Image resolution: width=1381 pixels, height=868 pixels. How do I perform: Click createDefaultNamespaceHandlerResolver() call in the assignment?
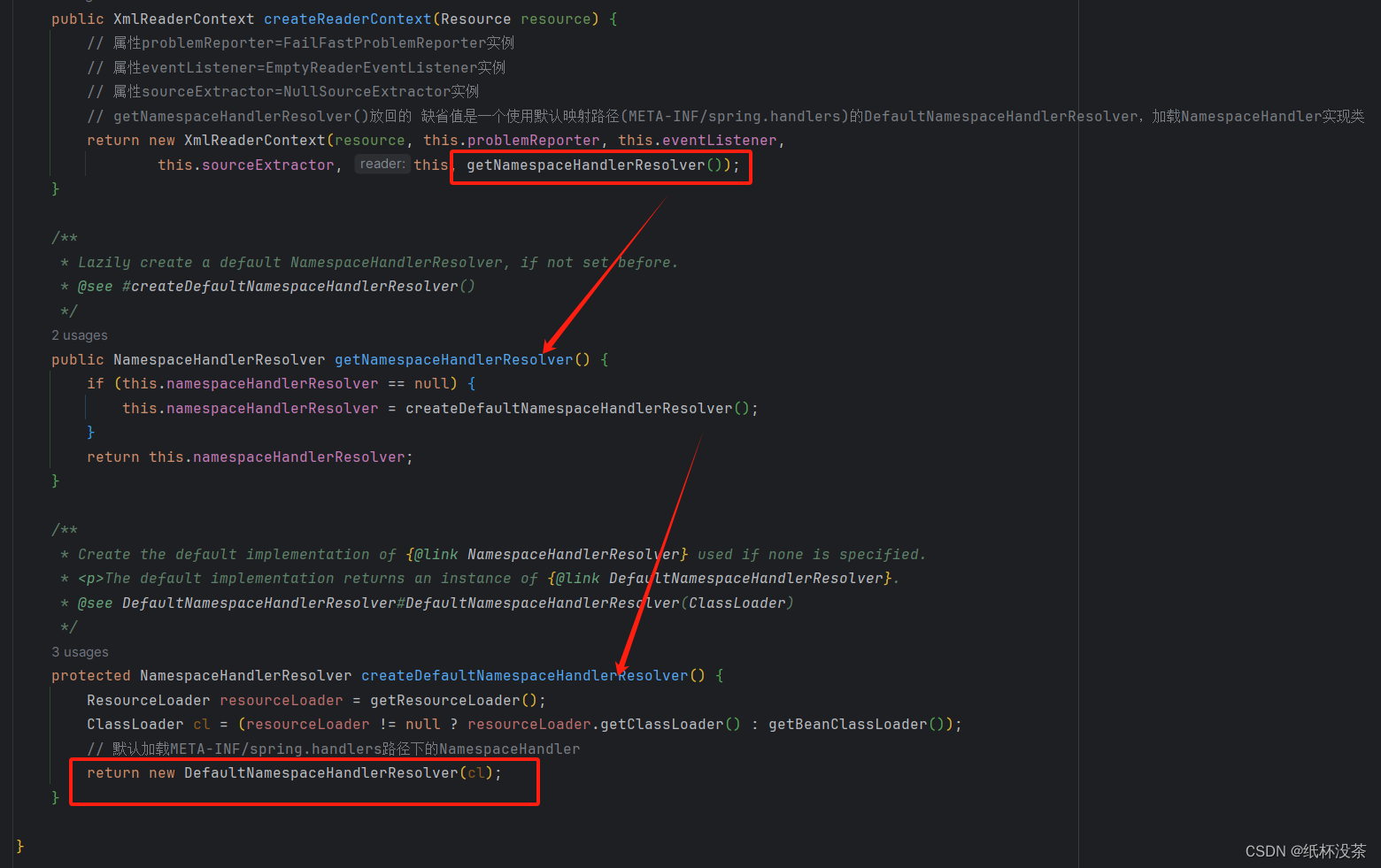click(577, 408)
